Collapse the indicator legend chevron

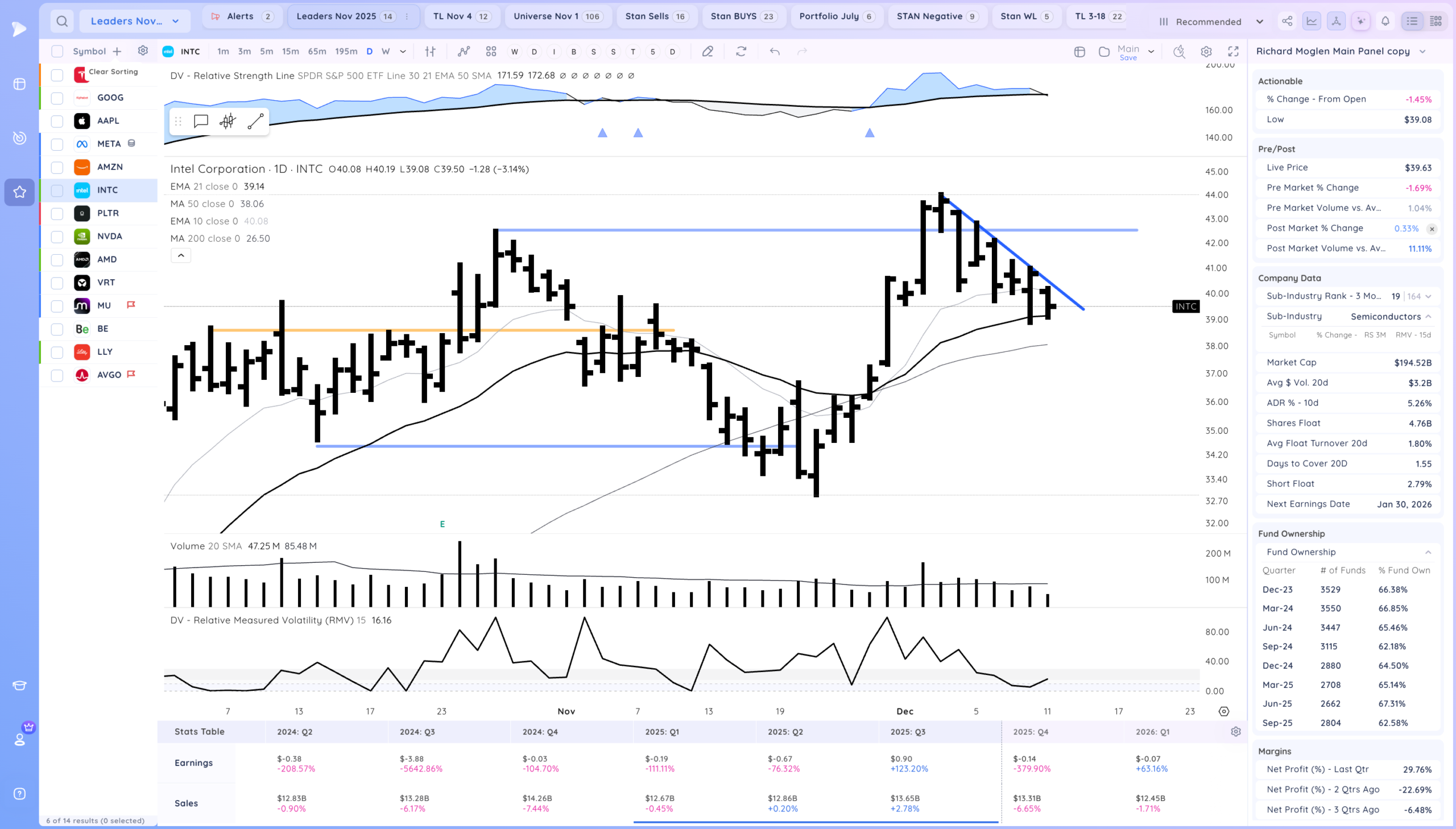(x=181, y=256)
